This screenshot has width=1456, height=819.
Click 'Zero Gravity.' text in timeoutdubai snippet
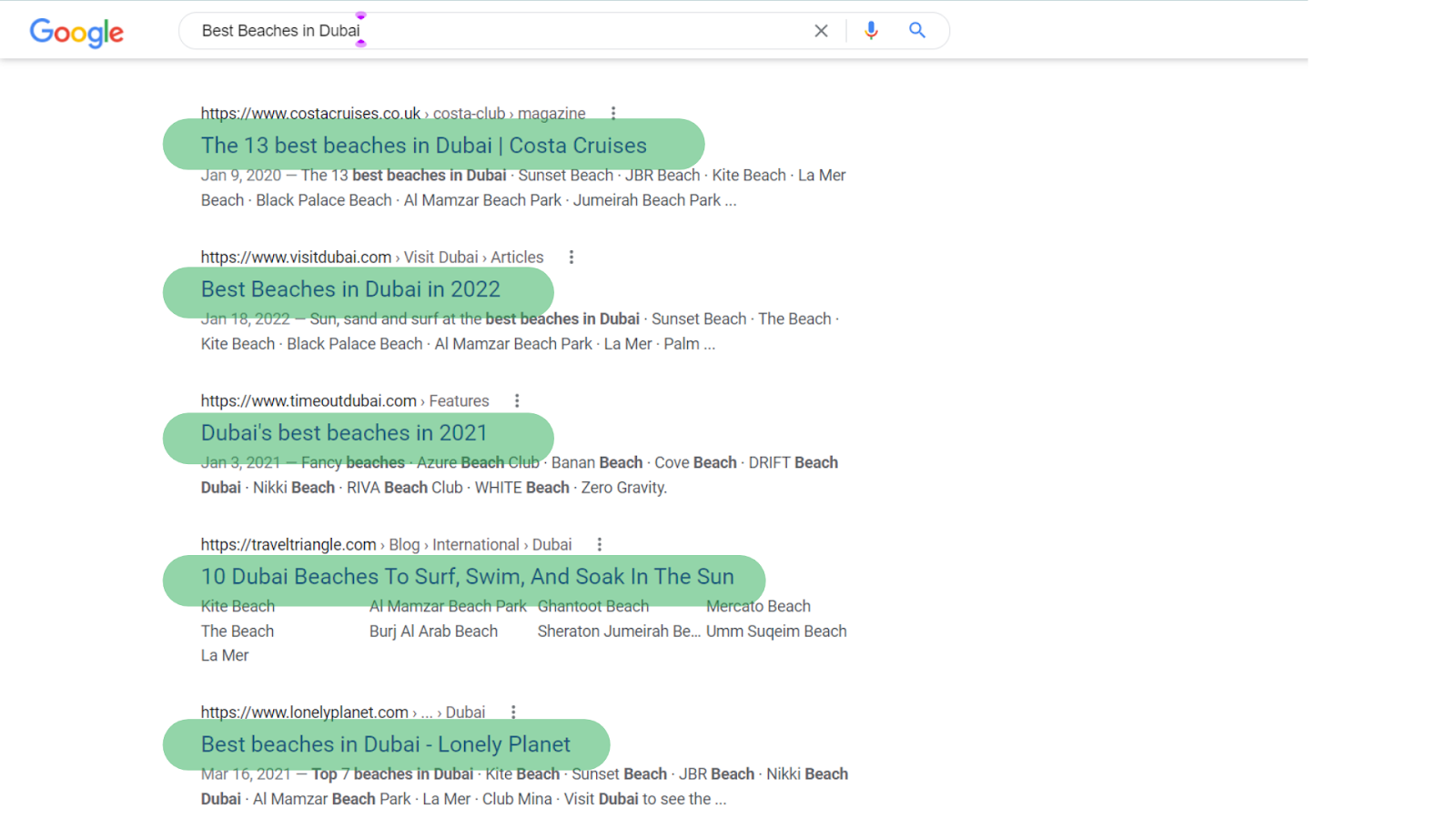(624, 488)
